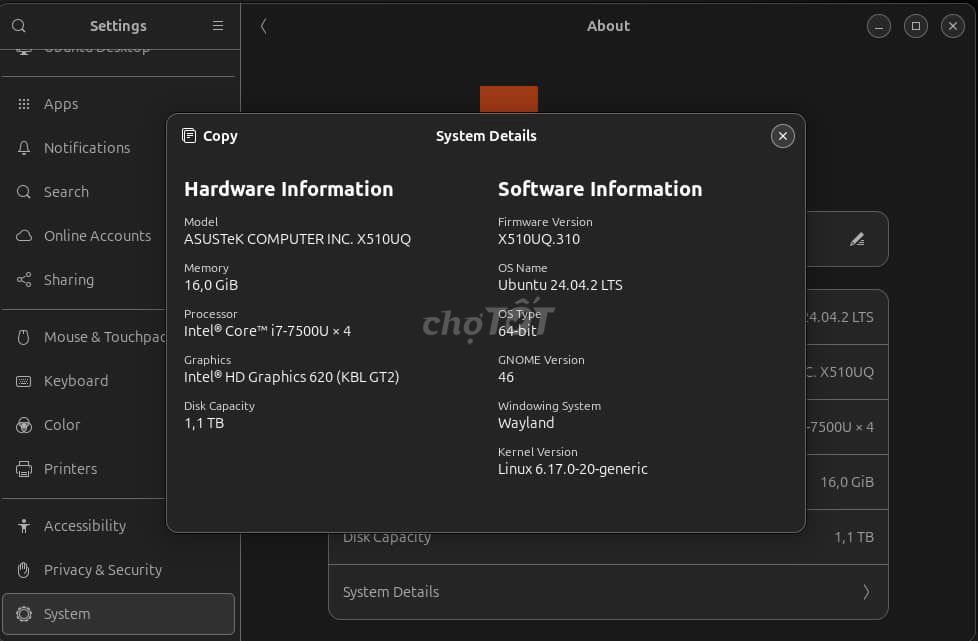
Task: Click the graphics text Intel HD Graphics 620
Action: (x=291, y=377)
